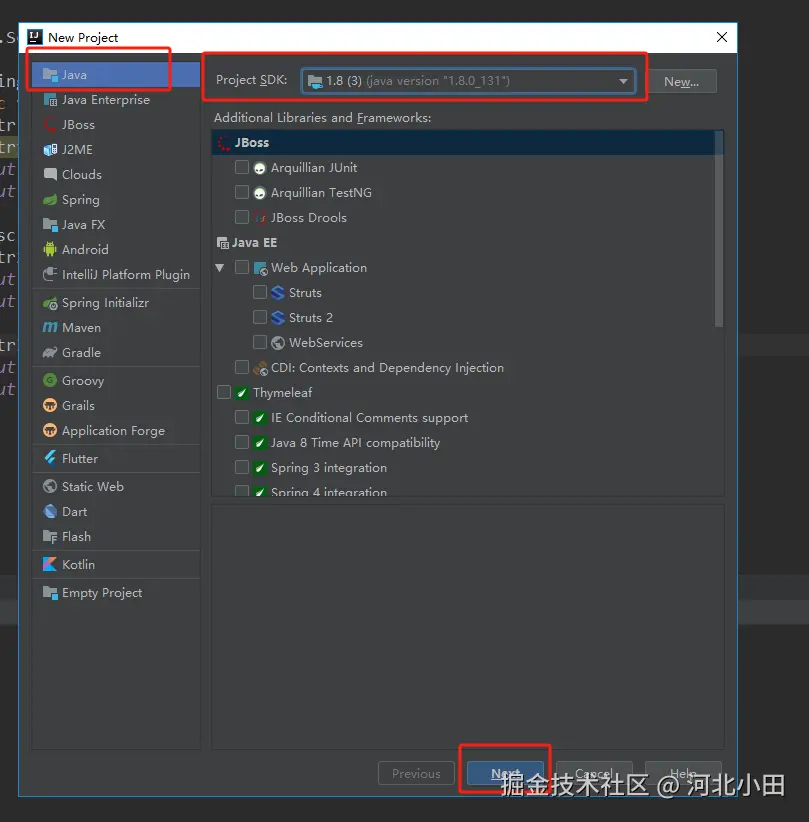Choose the Application Forge icon
The image size is (809, 822).
pos(50,431)
